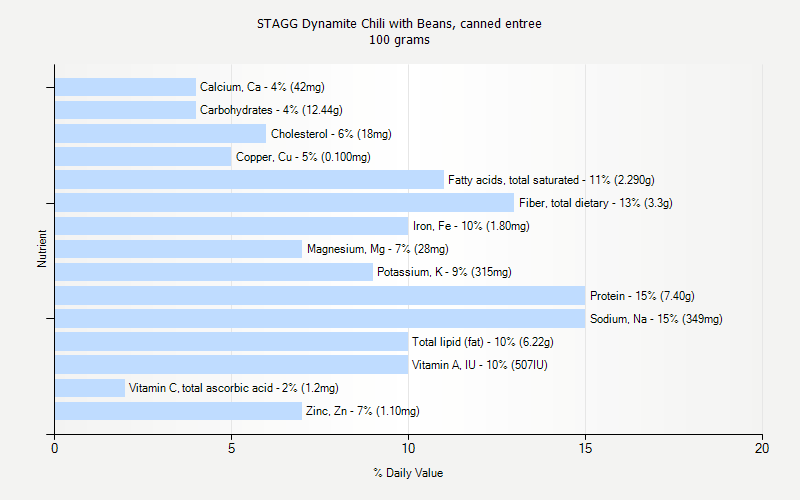The image size is (800, 500).
Task: Select the Fiber, total dietary bar
Action: (285, 203)
